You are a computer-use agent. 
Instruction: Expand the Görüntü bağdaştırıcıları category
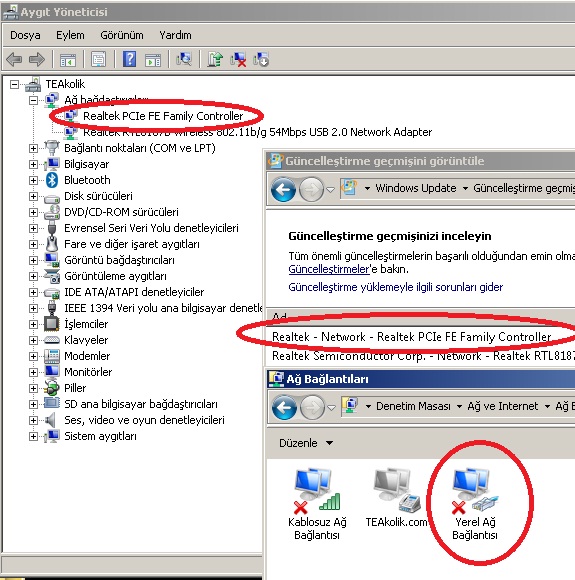point(33,260)
